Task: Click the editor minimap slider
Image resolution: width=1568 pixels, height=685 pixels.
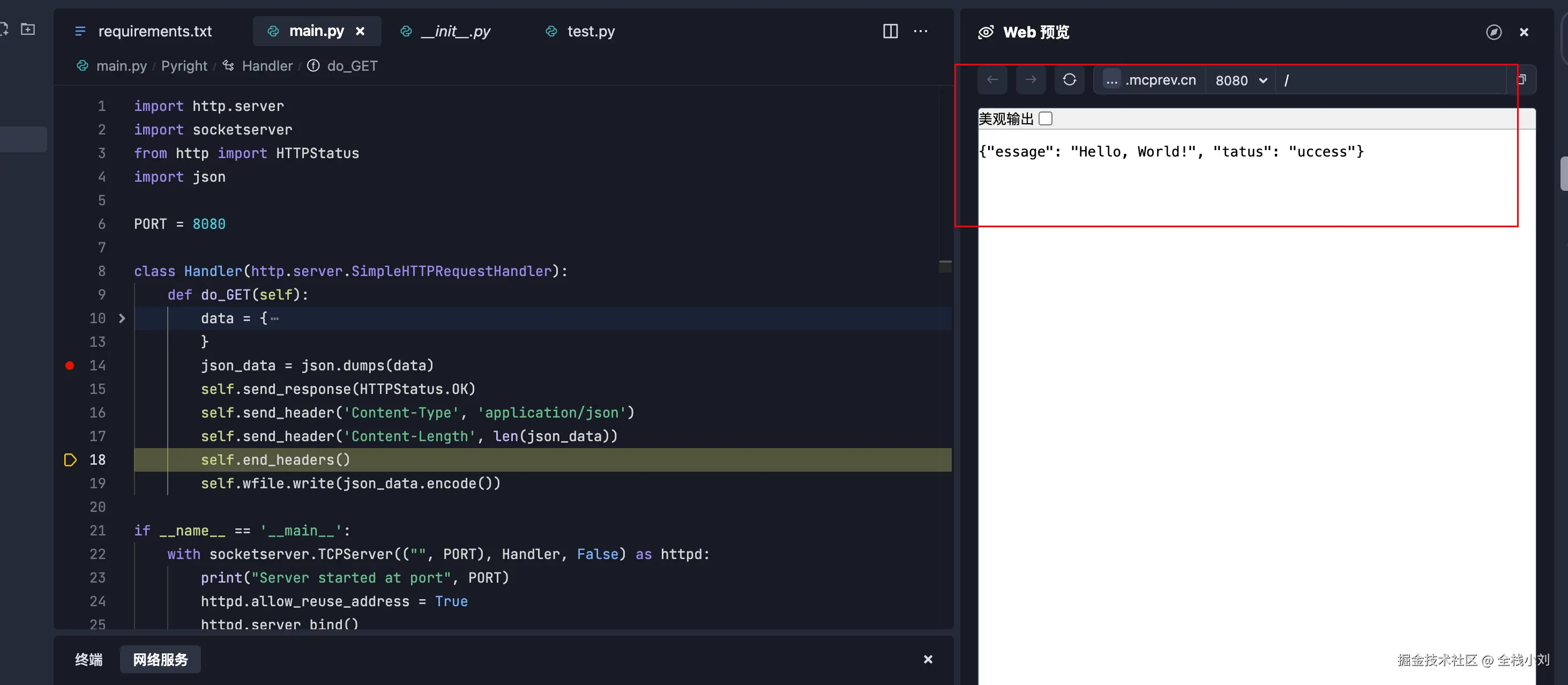Action: 945,266
